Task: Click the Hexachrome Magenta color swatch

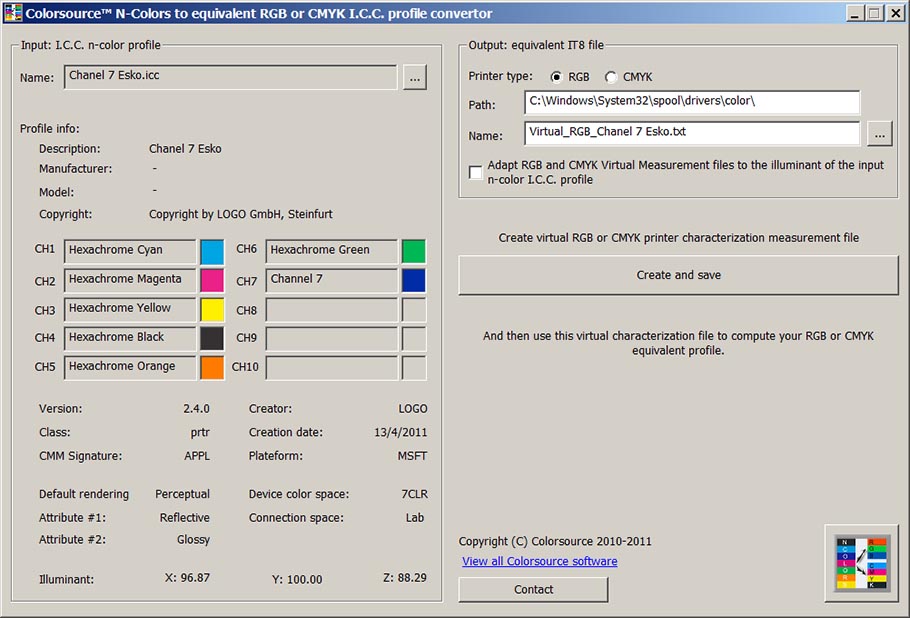Action: point(212,281)
